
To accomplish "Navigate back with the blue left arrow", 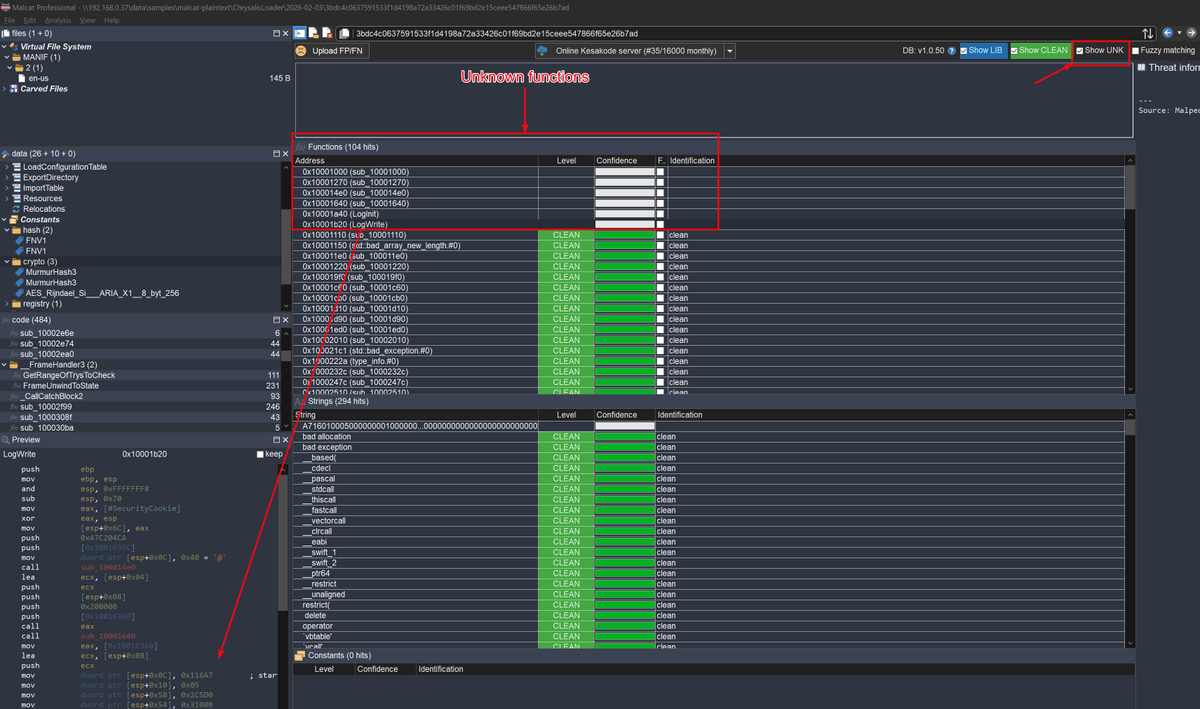I will click(1167, 33).
